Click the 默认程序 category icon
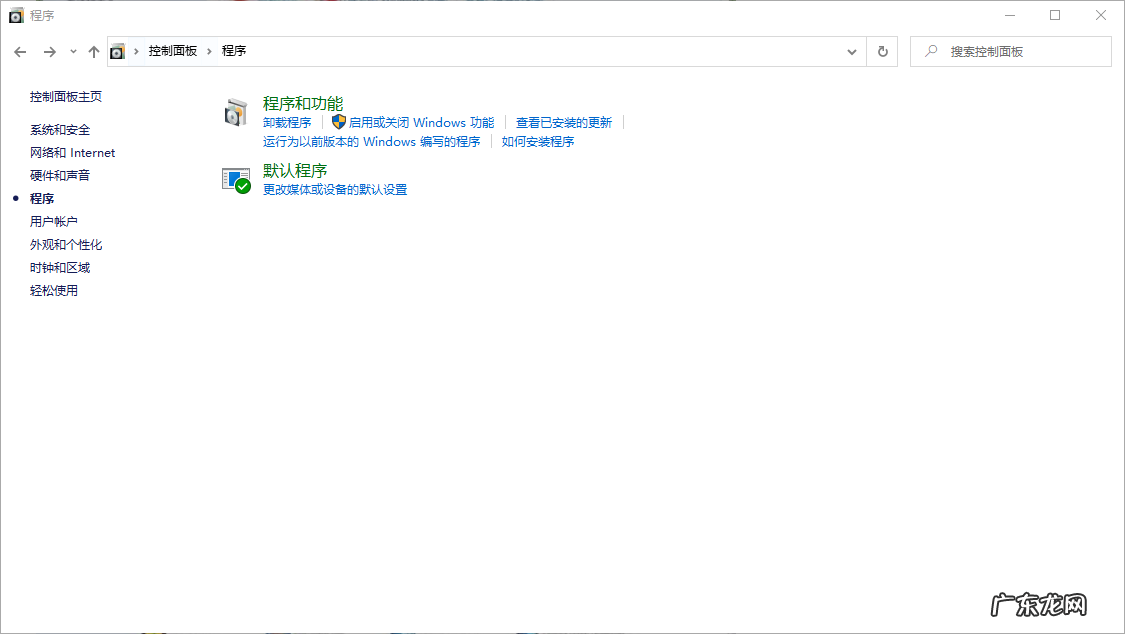Screen dimensions: 1125x634 pos(236,179)
